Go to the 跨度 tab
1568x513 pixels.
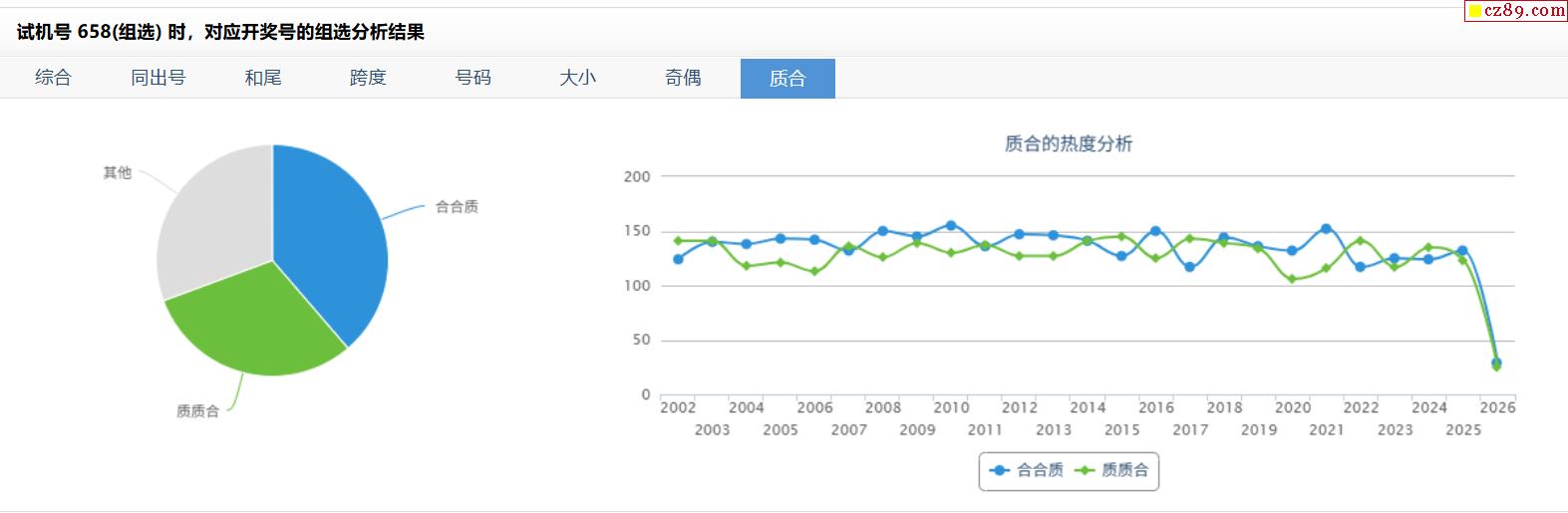pyautogui.click(x=368, y=78)
